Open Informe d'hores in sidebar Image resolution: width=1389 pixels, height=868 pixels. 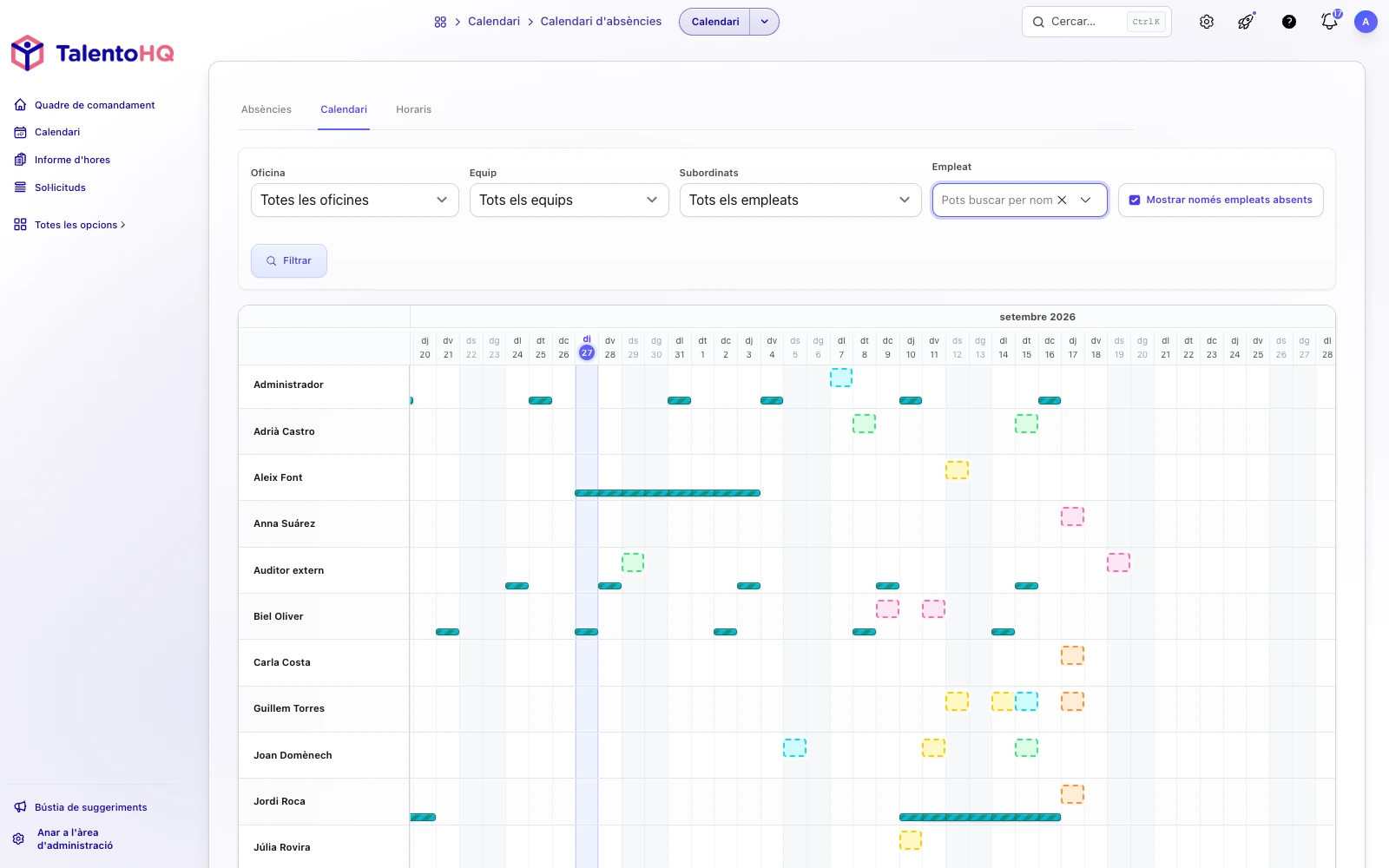click(72, 160)
